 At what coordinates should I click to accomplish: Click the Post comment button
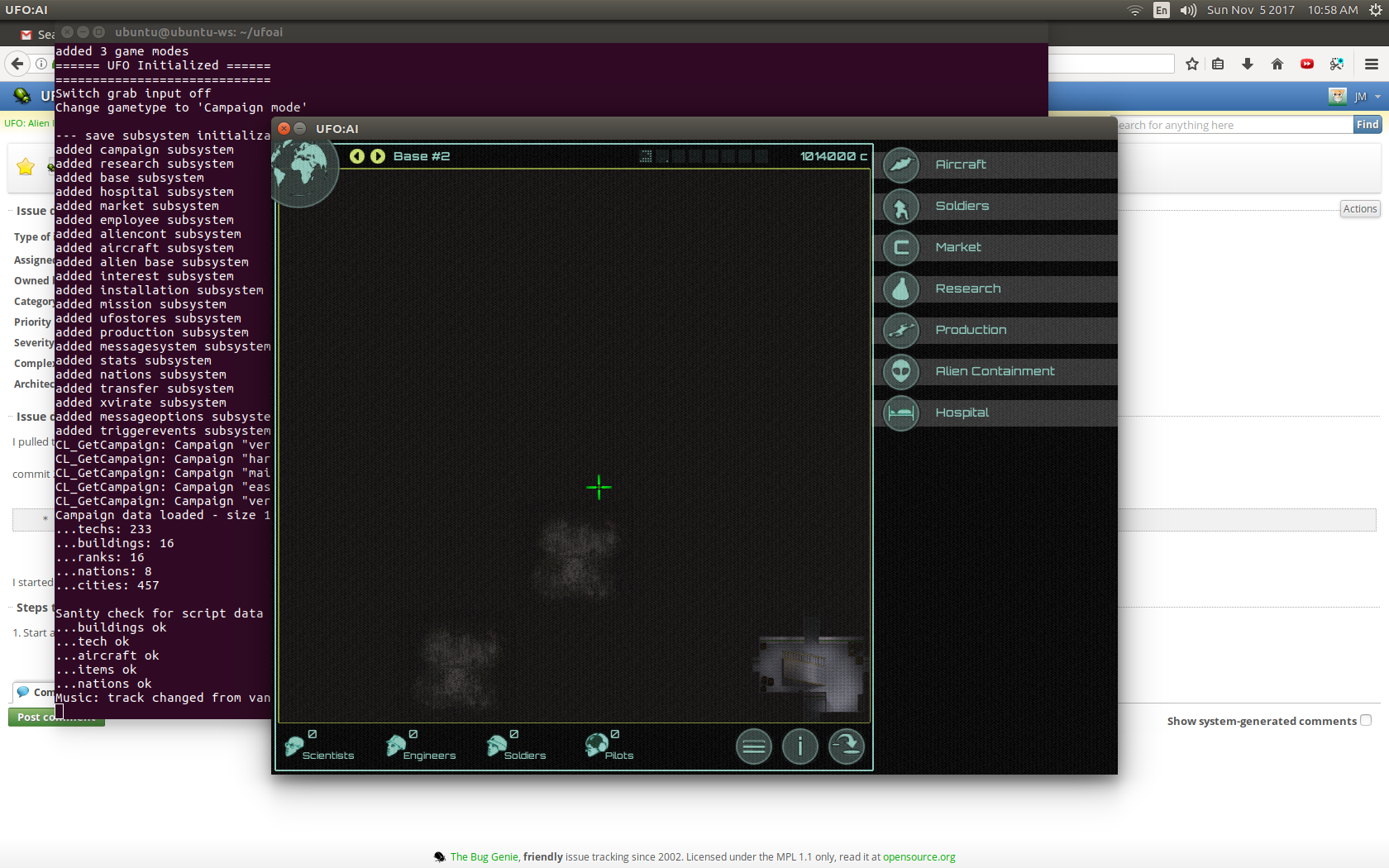56,718
